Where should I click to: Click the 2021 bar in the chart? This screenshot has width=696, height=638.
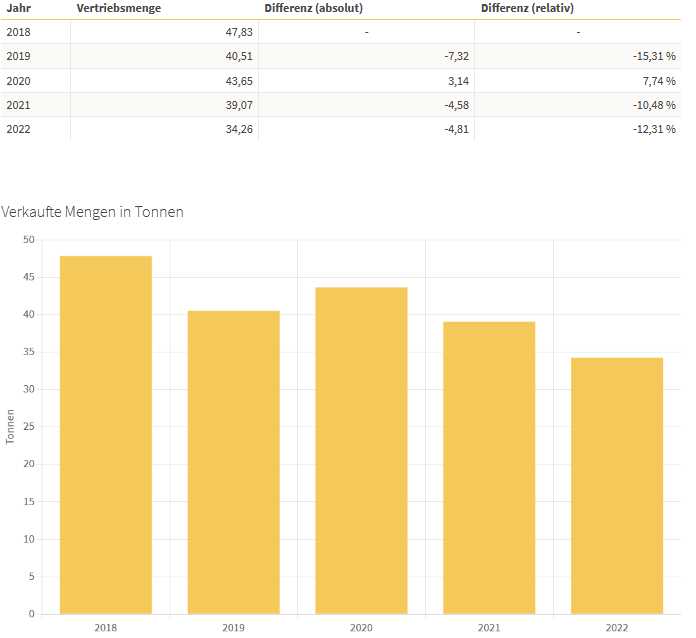pyautogui.click(x=489, y=468)
